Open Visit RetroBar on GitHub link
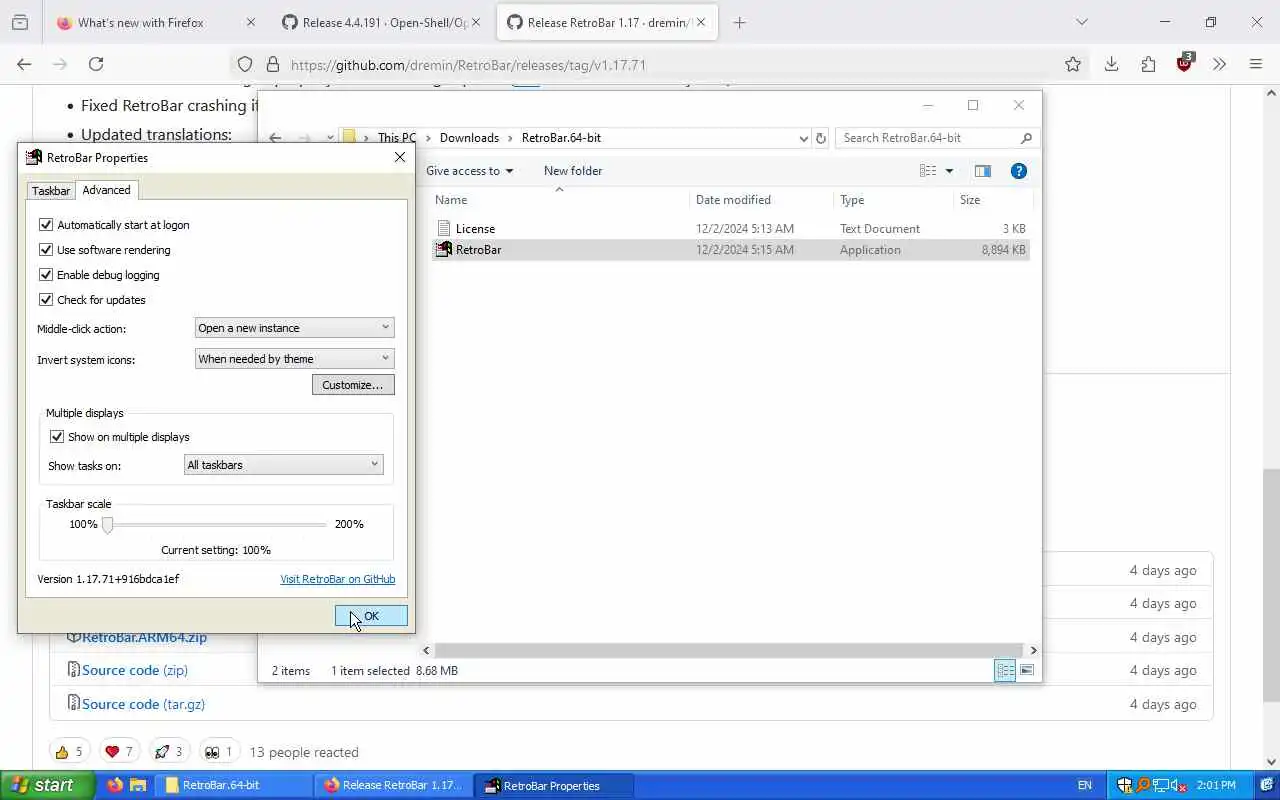This screenshot has width=1280, height=800. (337, 579)
